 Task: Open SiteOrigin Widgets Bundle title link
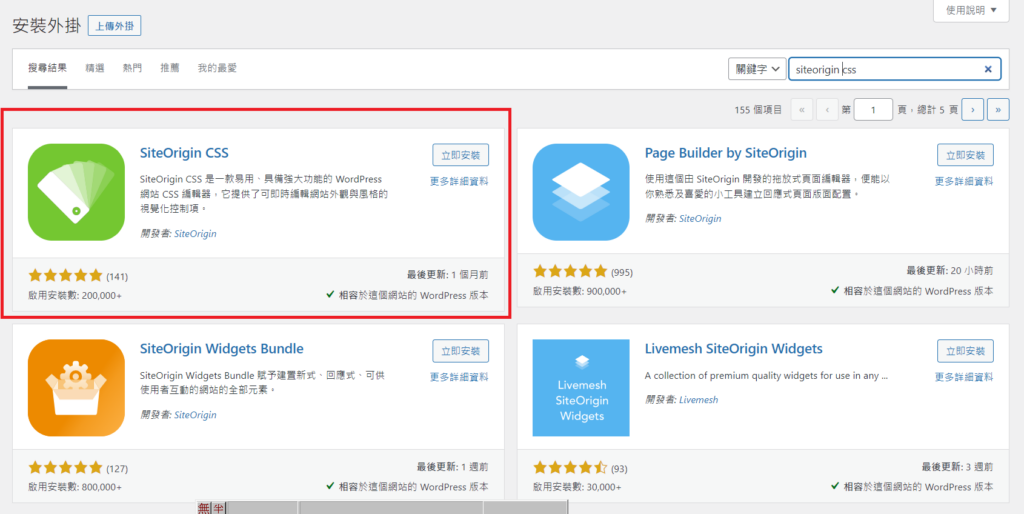click(x=221, y=349)
